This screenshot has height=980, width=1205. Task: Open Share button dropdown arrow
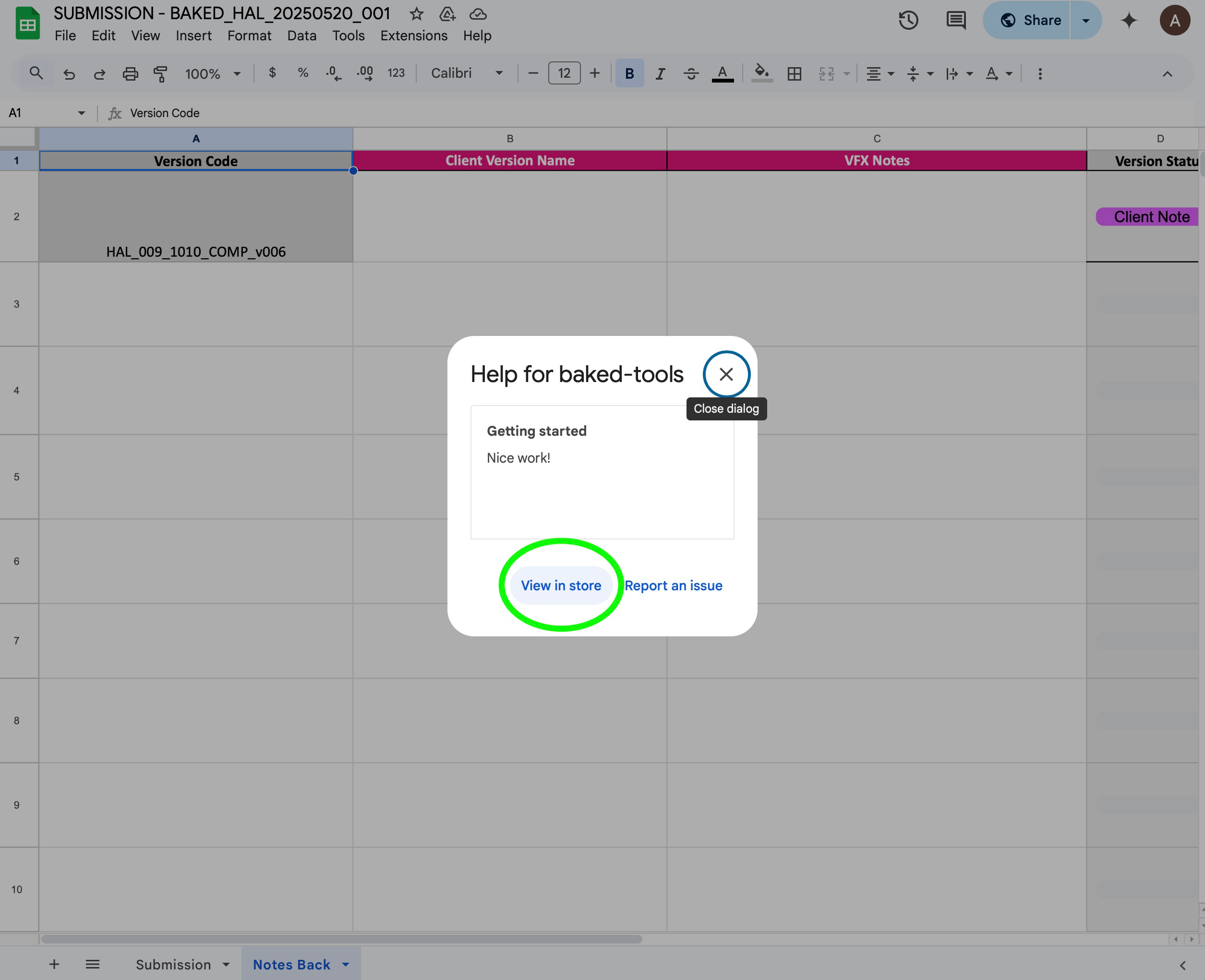(1085, 20)
